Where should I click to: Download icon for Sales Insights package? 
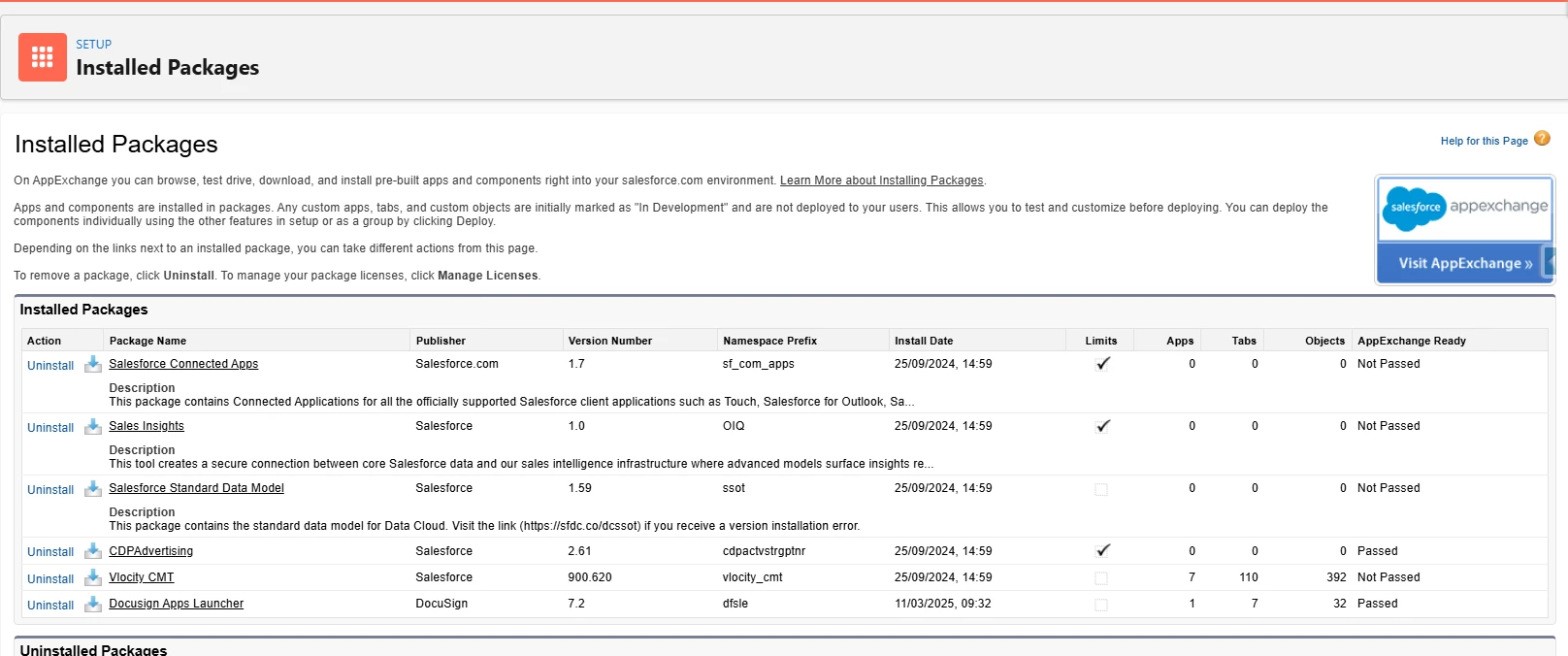pos(93,426)
